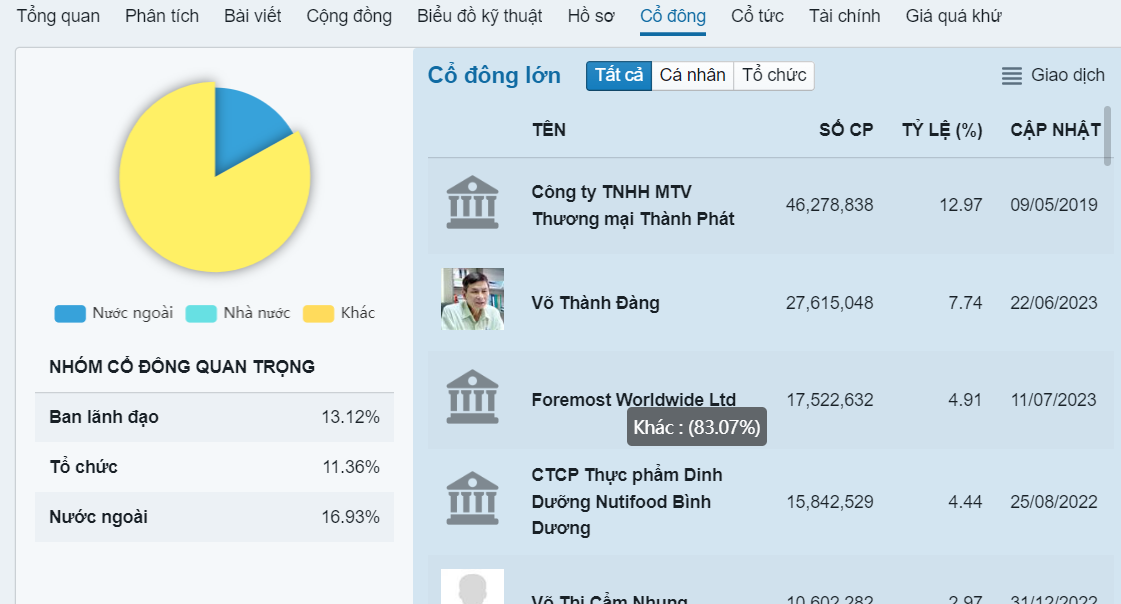The height and width of the screenshot is (604, 1121).
Task: Filter shareholders by Cá nhân
Action: 692,76
